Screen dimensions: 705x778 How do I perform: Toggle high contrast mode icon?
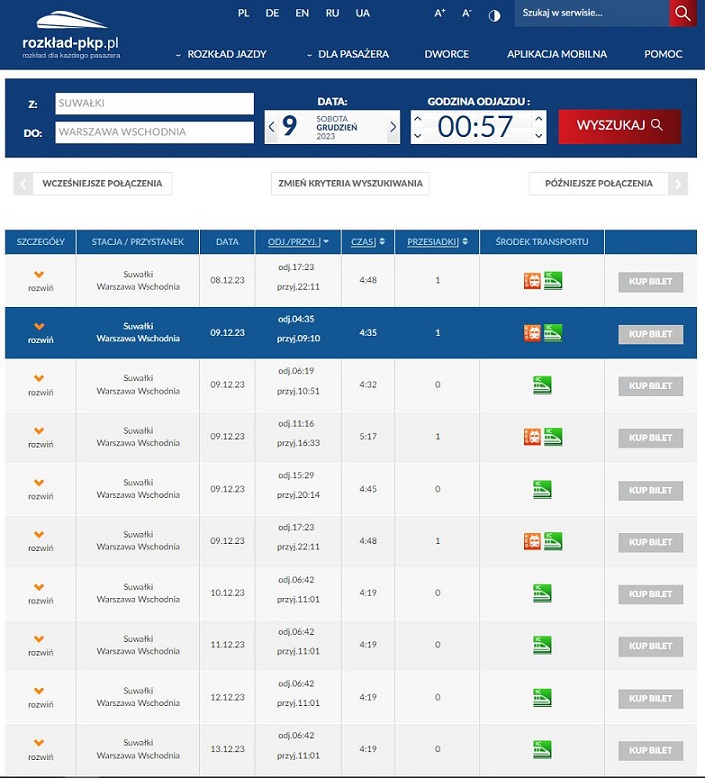(x=494, y=14)
